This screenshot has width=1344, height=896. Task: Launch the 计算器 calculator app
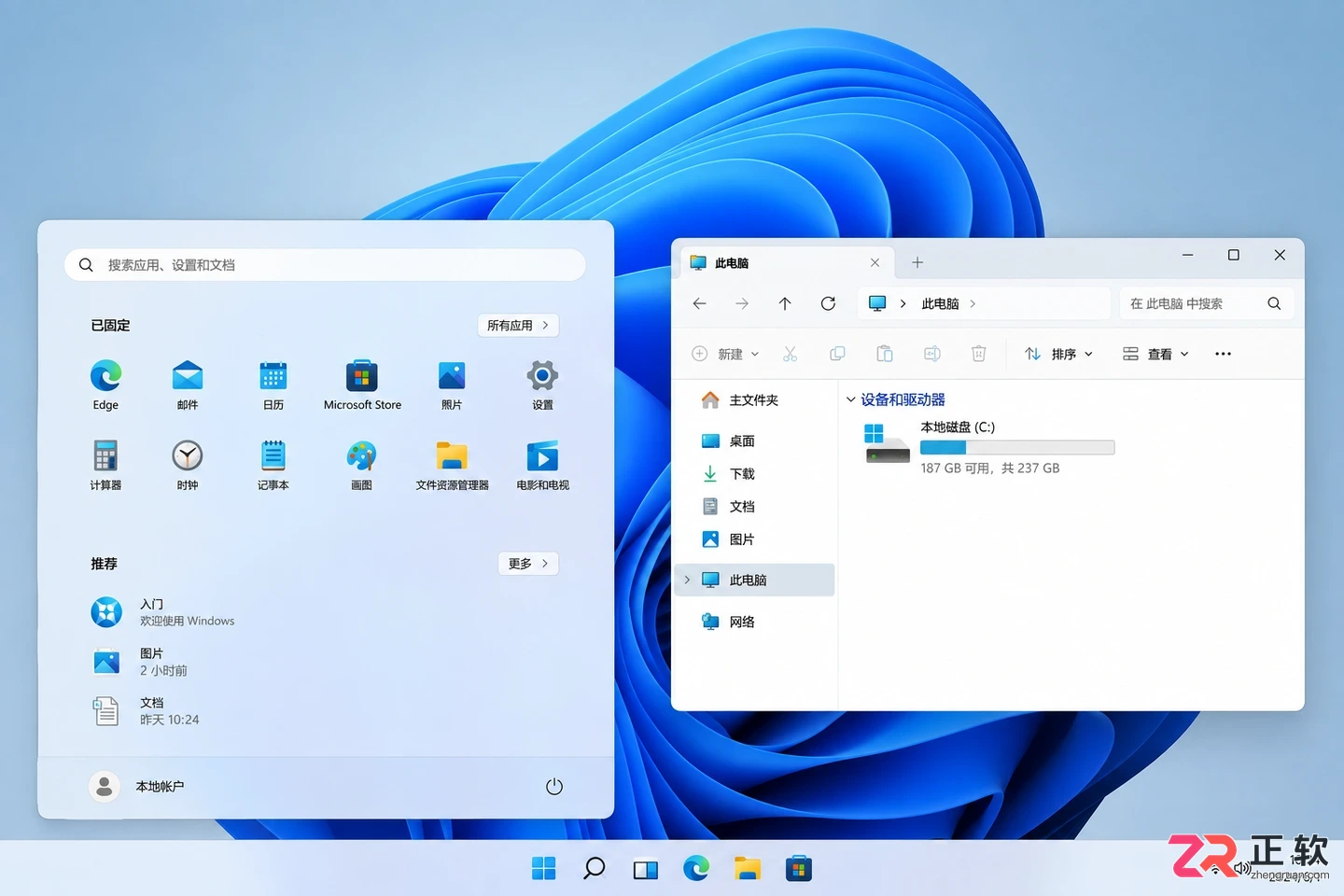[x=105, y=465]
